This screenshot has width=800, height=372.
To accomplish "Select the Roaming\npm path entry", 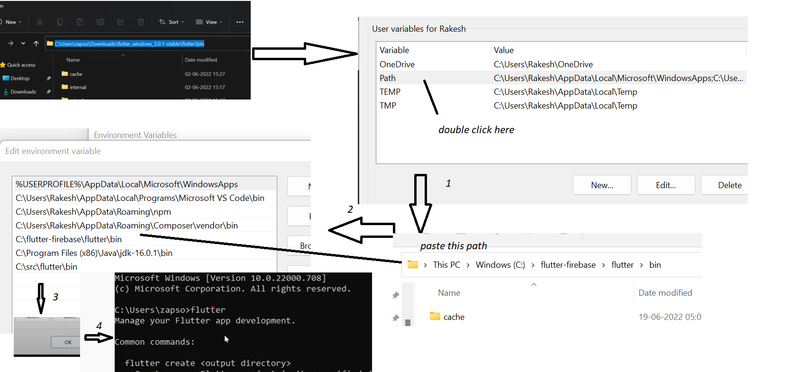I will 145,212.
